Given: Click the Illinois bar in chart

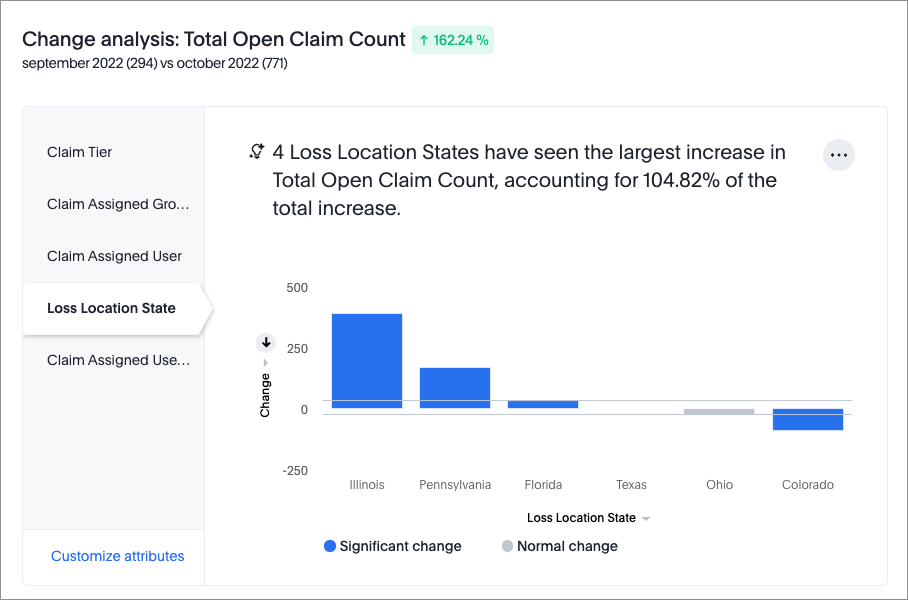Looking at the screenshot, I should tap(367, 361).
